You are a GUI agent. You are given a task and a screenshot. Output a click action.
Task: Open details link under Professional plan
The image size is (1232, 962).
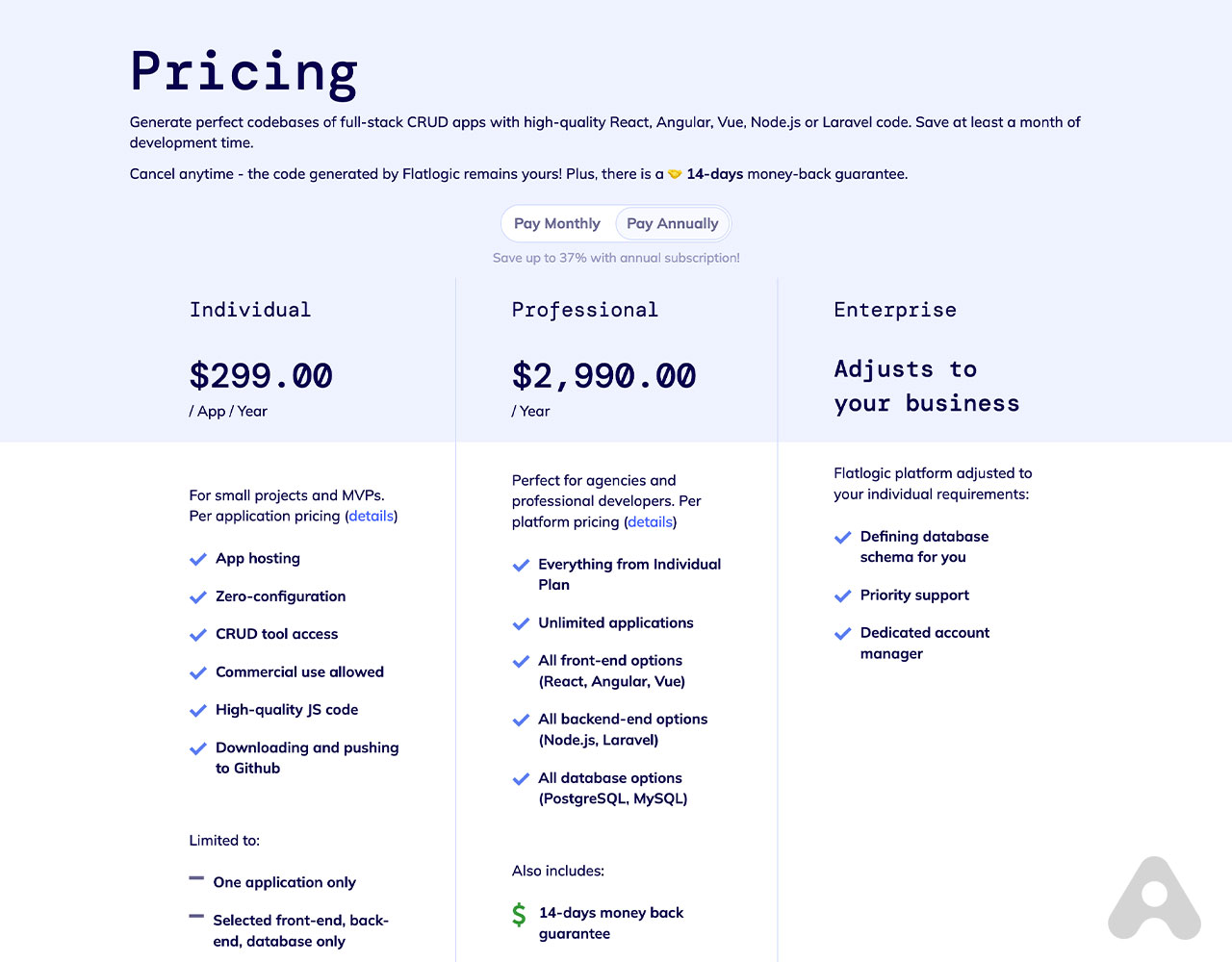[651, 521]
